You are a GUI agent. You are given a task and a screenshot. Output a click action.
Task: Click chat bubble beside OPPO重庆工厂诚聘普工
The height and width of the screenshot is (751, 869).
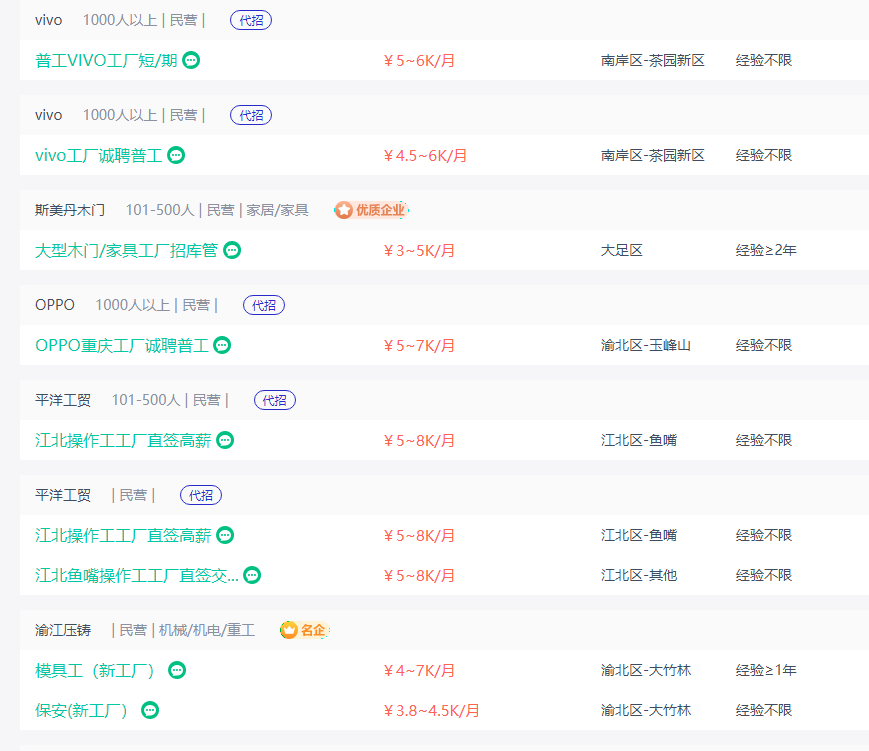coord(222,345)
